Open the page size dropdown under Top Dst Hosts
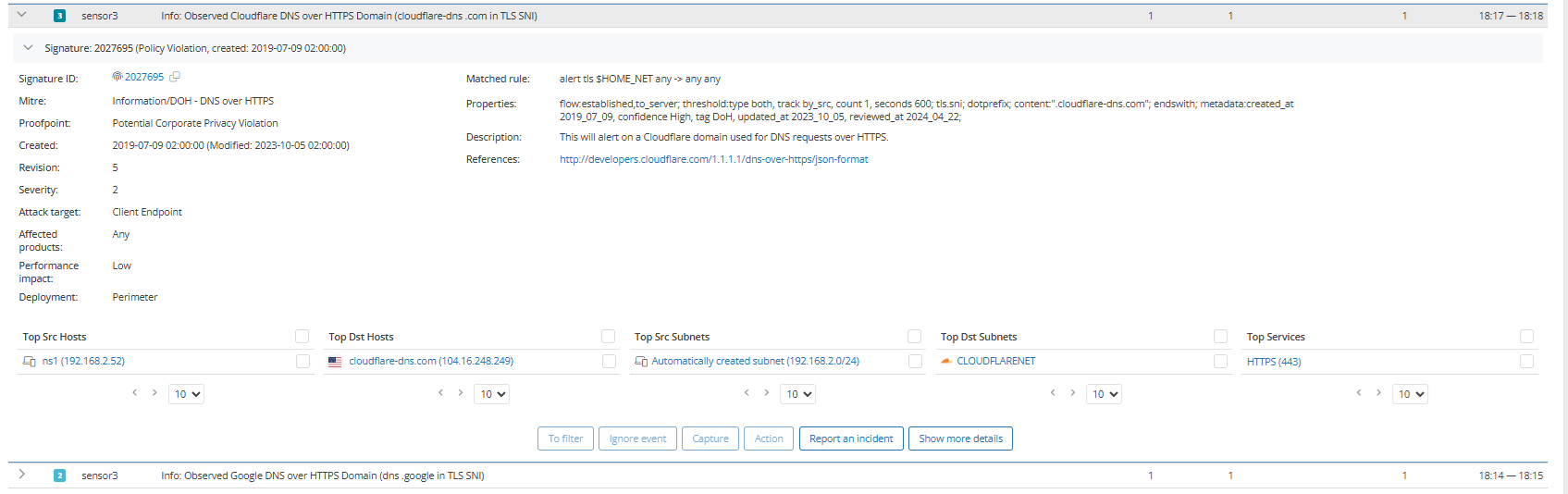 (x=491, y=394)
